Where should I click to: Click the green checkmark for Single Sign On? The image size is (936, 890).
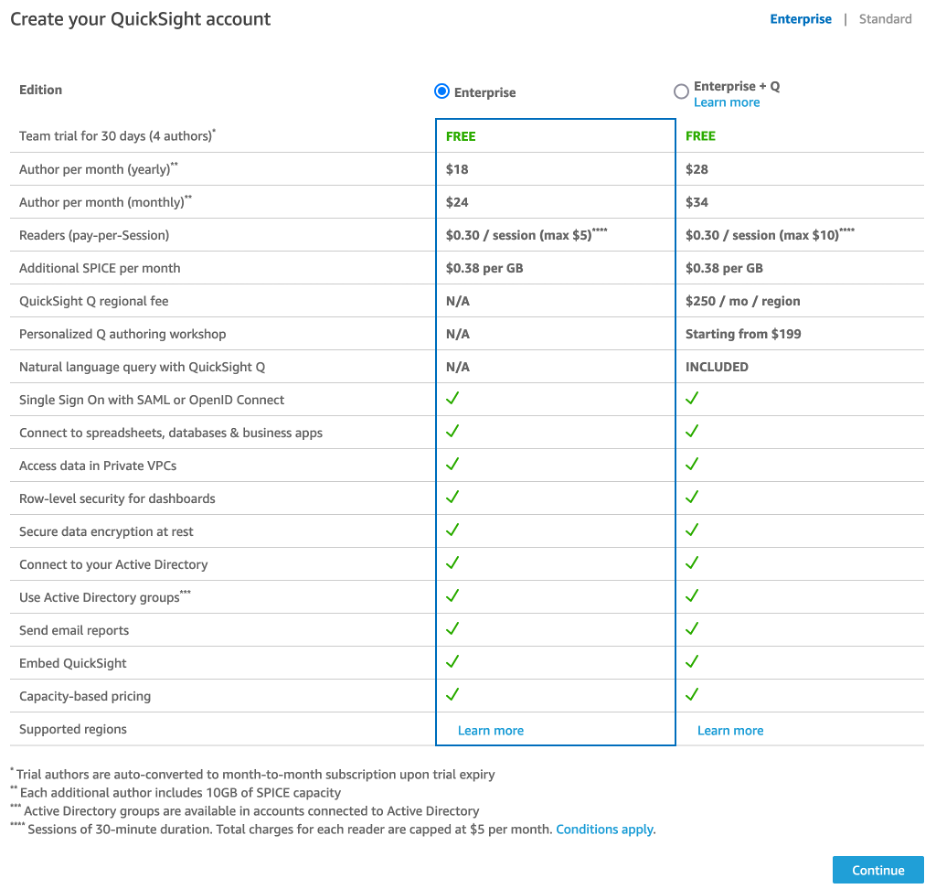(453, 399)
